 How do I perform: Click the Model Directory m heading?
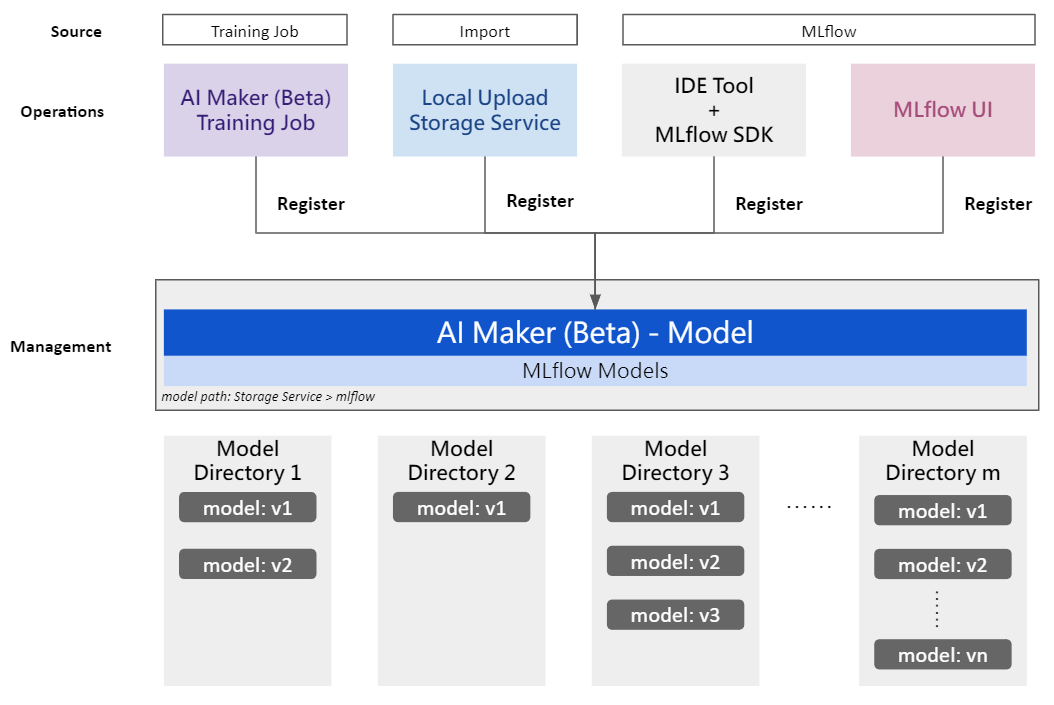tap(943, 460)
